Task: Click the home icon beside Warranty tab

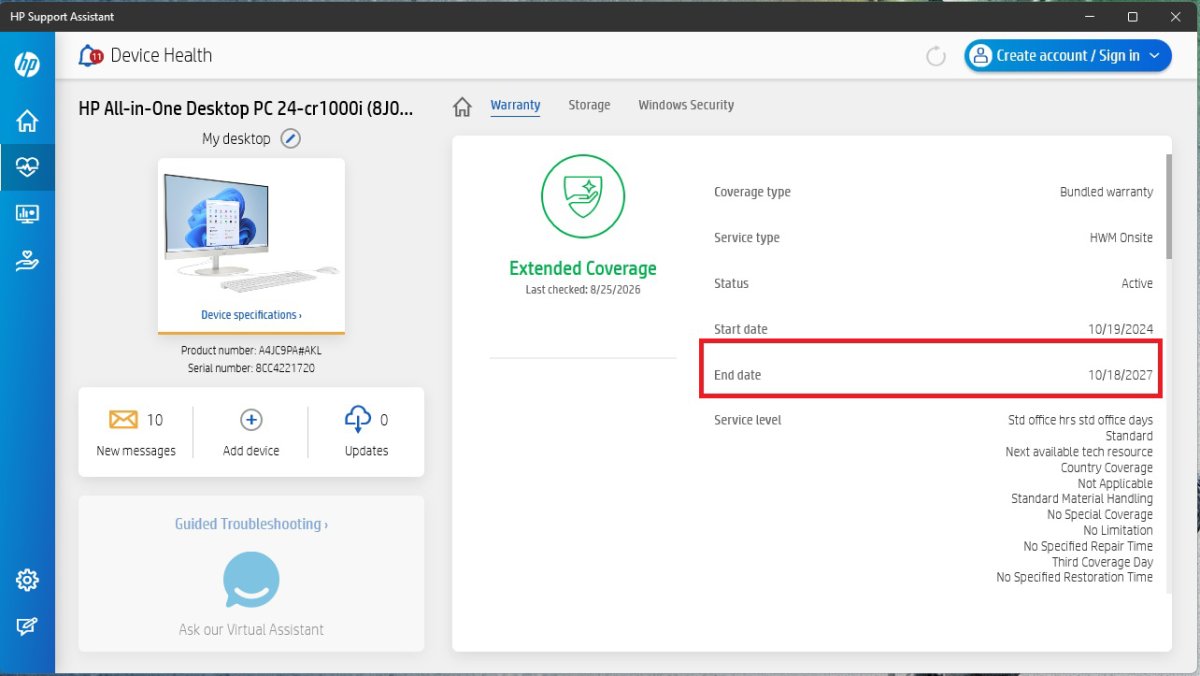Action: click(462, 106)
